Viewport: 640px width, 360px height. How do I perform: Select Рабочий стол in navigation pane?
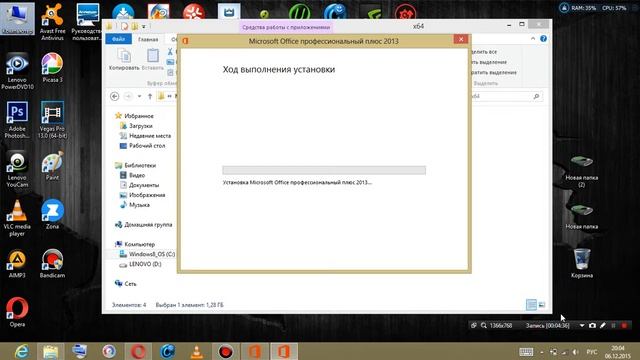(147, 146)
